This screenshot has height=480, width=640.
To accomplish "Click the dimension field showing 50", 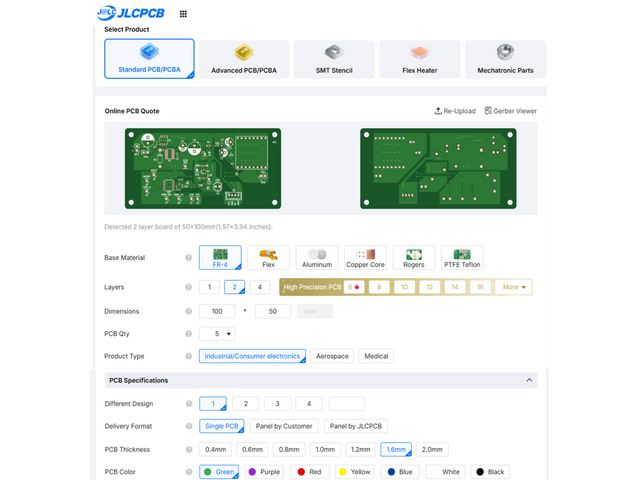I will point(273,311).
